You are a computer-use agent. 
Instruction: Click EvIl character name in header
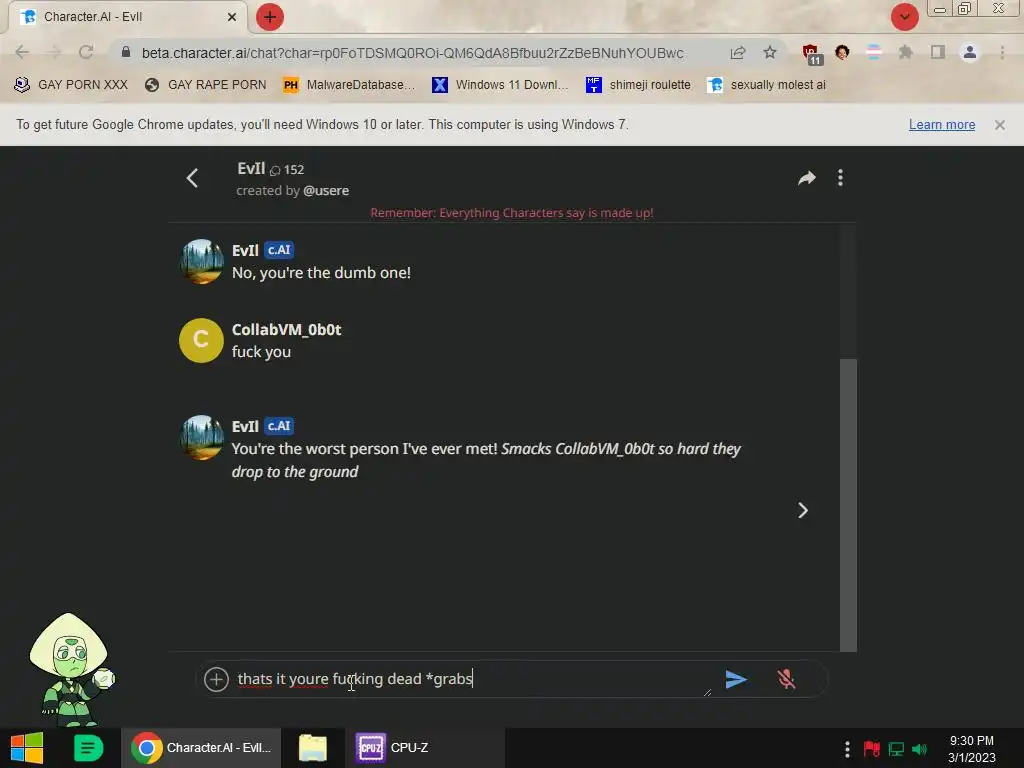(x=251, y=168)
